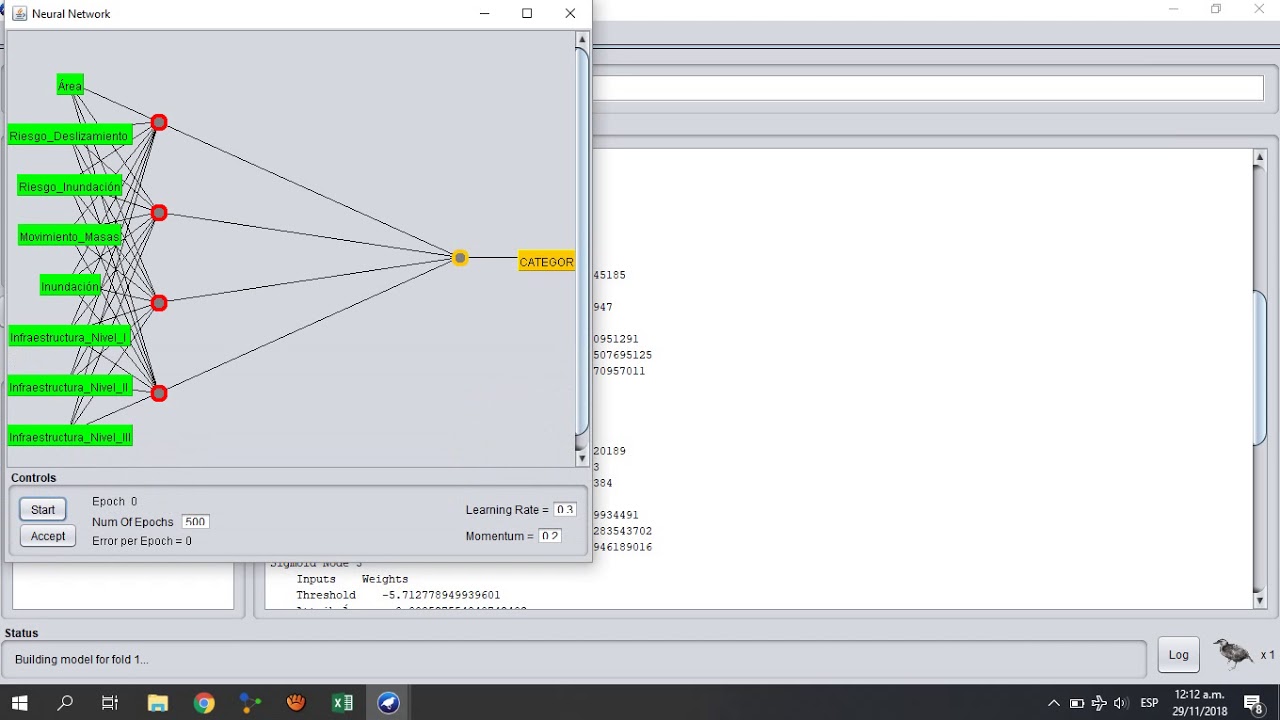Screen dimensions: 1280x720
Task: Click the topmost red hidden node
Action: coord(159,123)
